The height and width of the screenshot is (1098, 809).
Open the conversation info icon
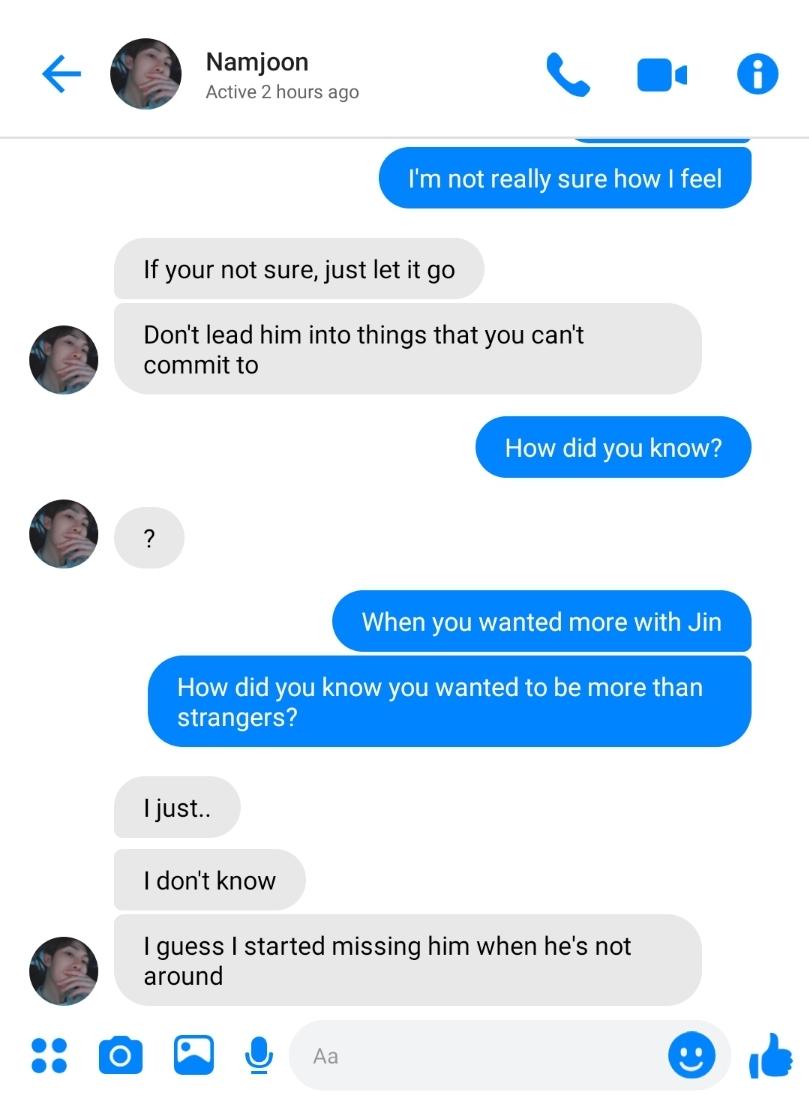[x=757, y=74]
